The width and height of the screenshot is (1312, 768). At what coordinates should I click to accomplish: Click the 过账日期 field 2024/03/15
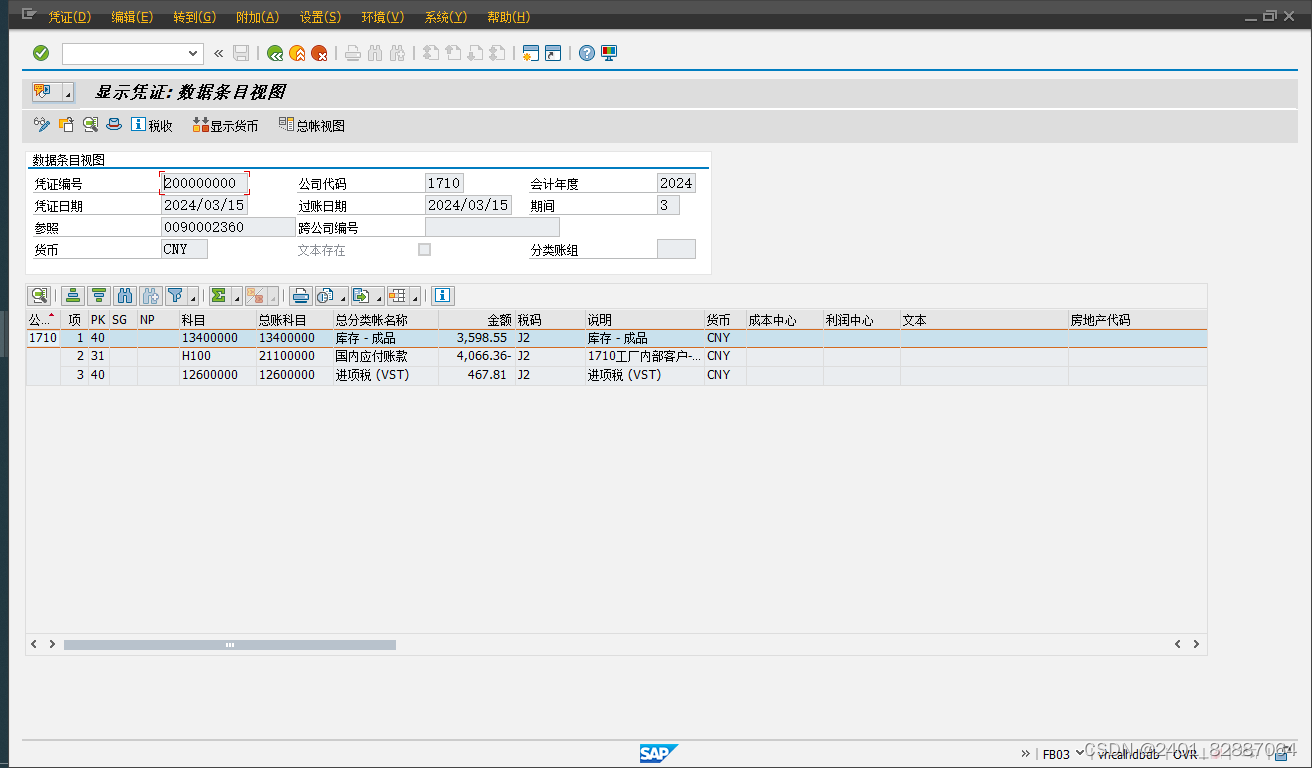point(468,205)
